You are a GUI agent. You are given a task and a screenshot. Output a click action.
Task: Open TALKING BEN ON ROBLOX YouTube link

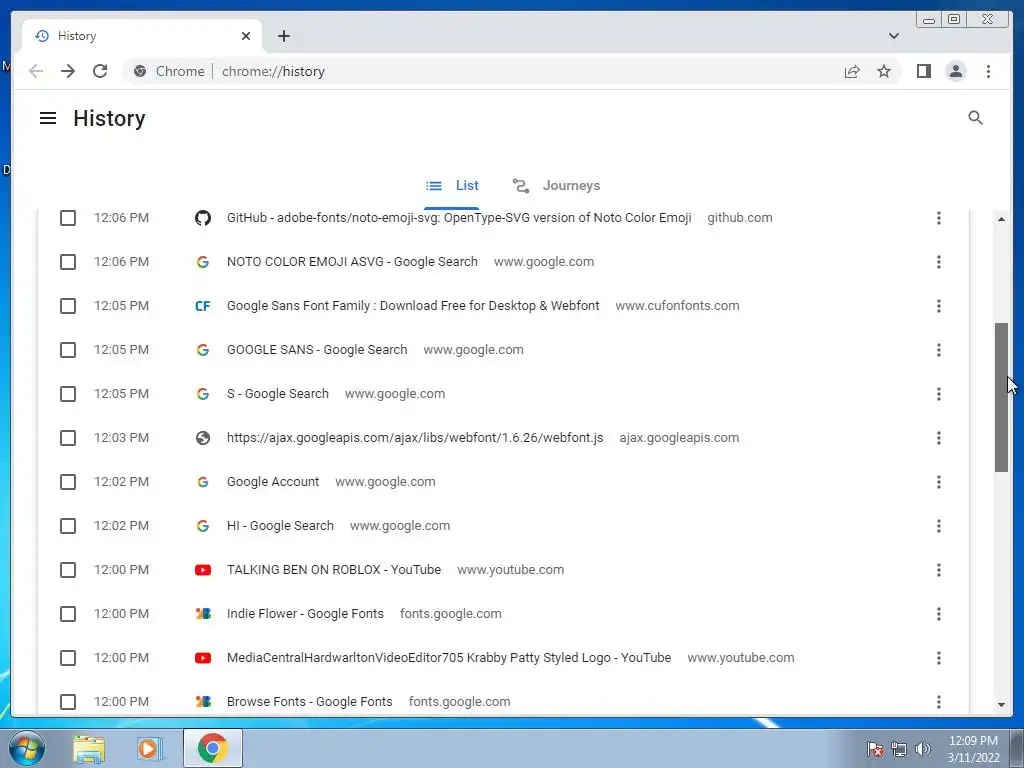334,570
